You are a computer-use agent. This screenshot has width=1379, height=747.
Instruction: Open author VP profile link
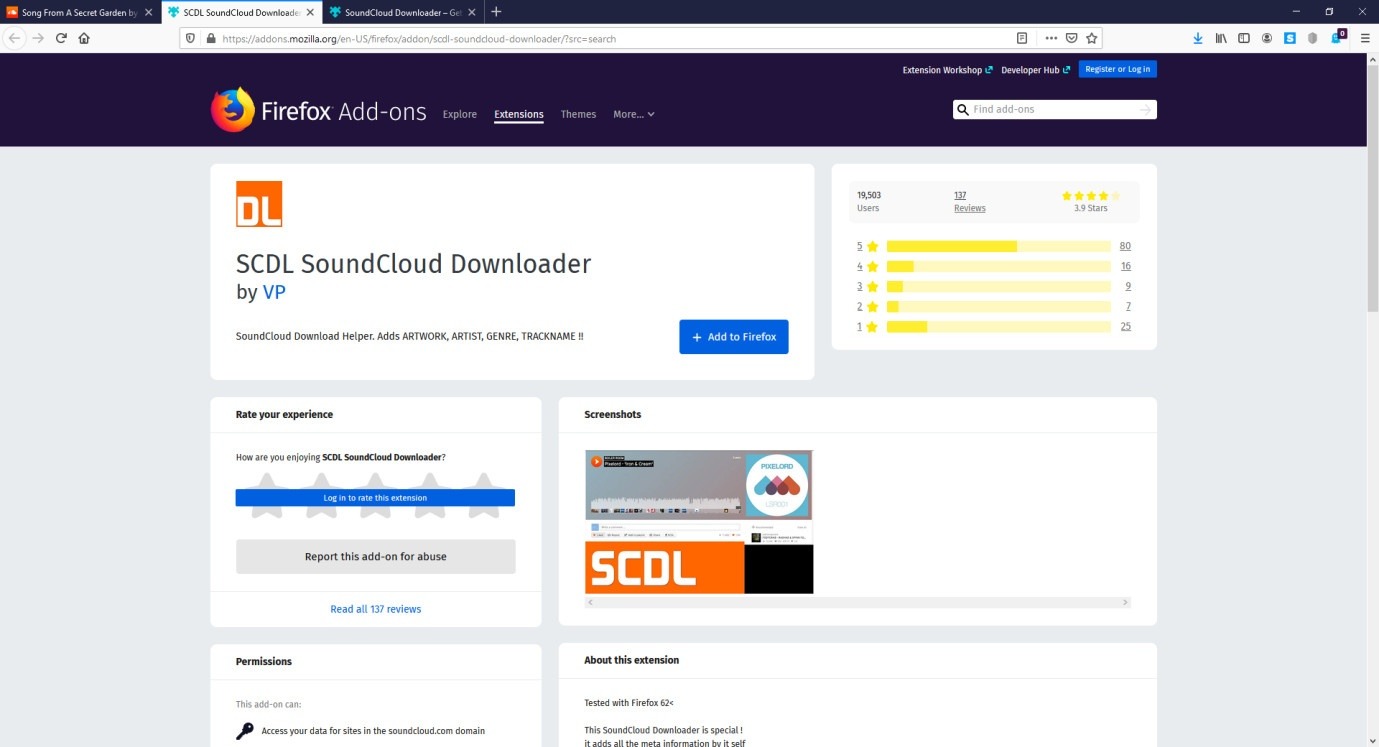[x=274, y=292]
